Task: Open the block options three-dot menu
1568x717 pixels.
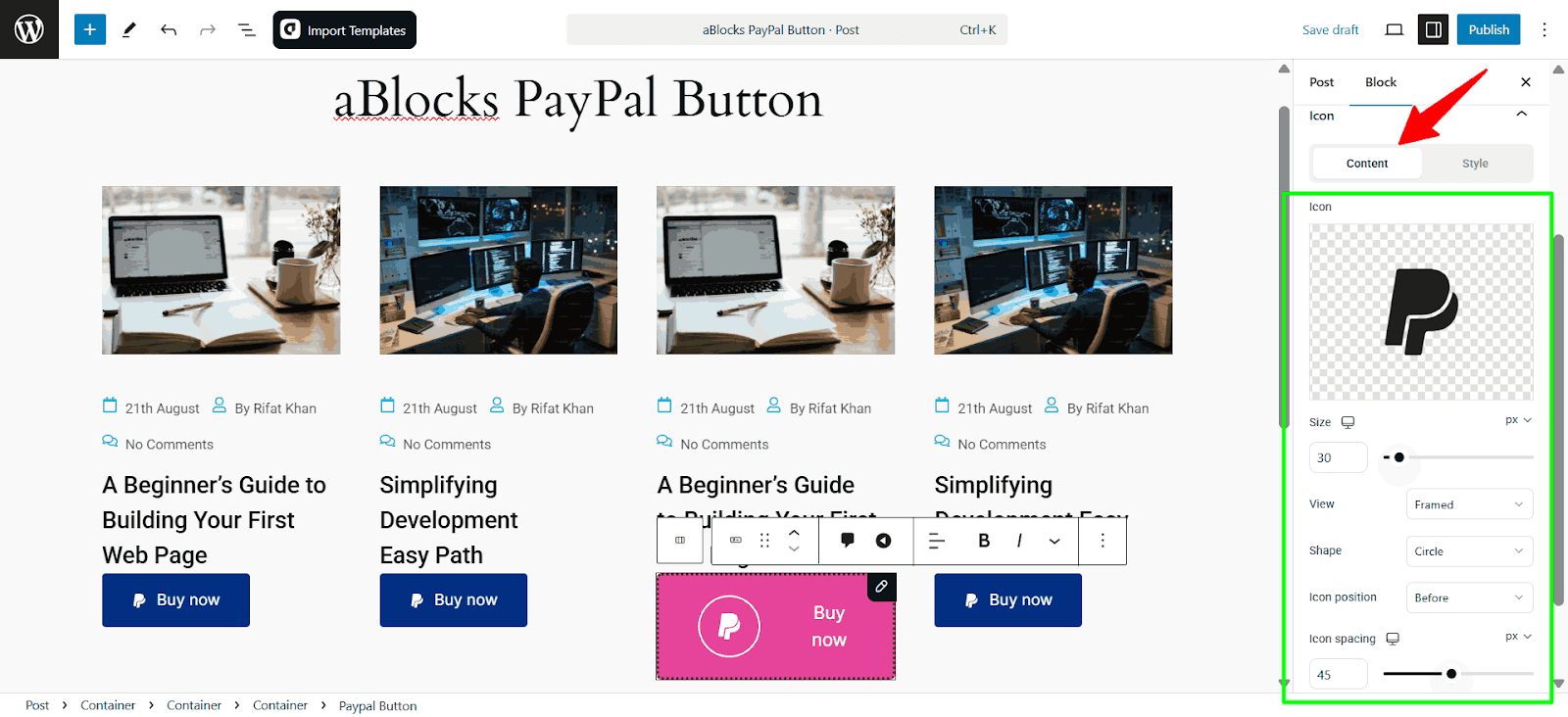Action: tap(1102, 541)
